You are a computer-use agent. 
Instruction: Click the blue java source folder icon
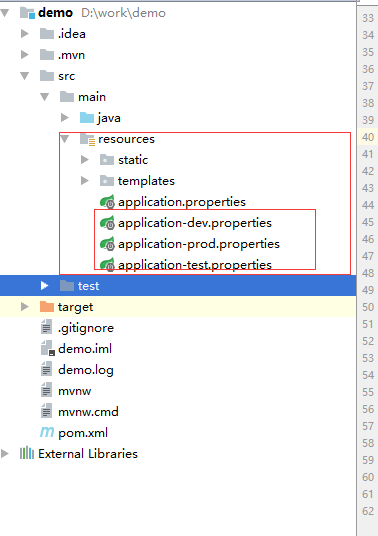(87, 118)
